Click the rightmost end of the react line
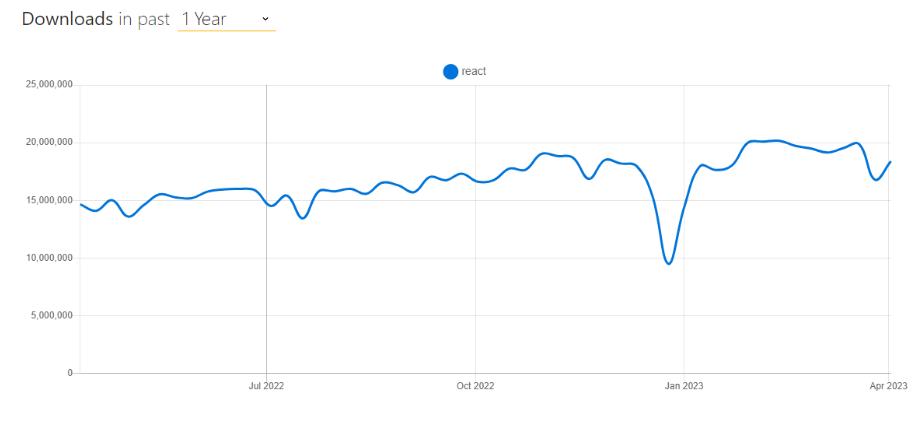Image resolution: width=922 pixels, height=441 pixels. pyautogui.click(x=890, y=162)
